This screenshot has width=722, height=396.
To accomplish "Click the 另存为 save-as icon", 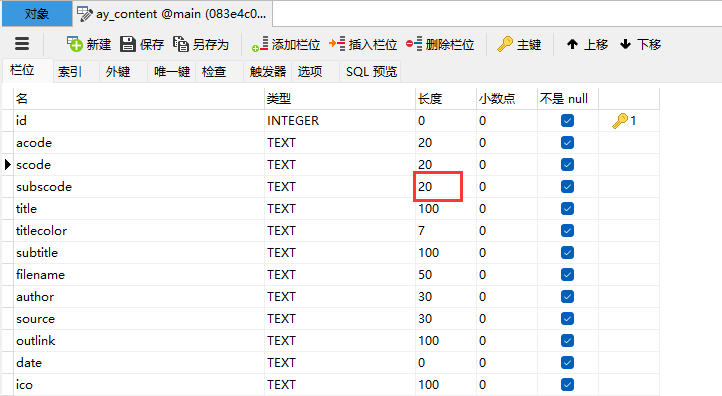I will point(180,44).
